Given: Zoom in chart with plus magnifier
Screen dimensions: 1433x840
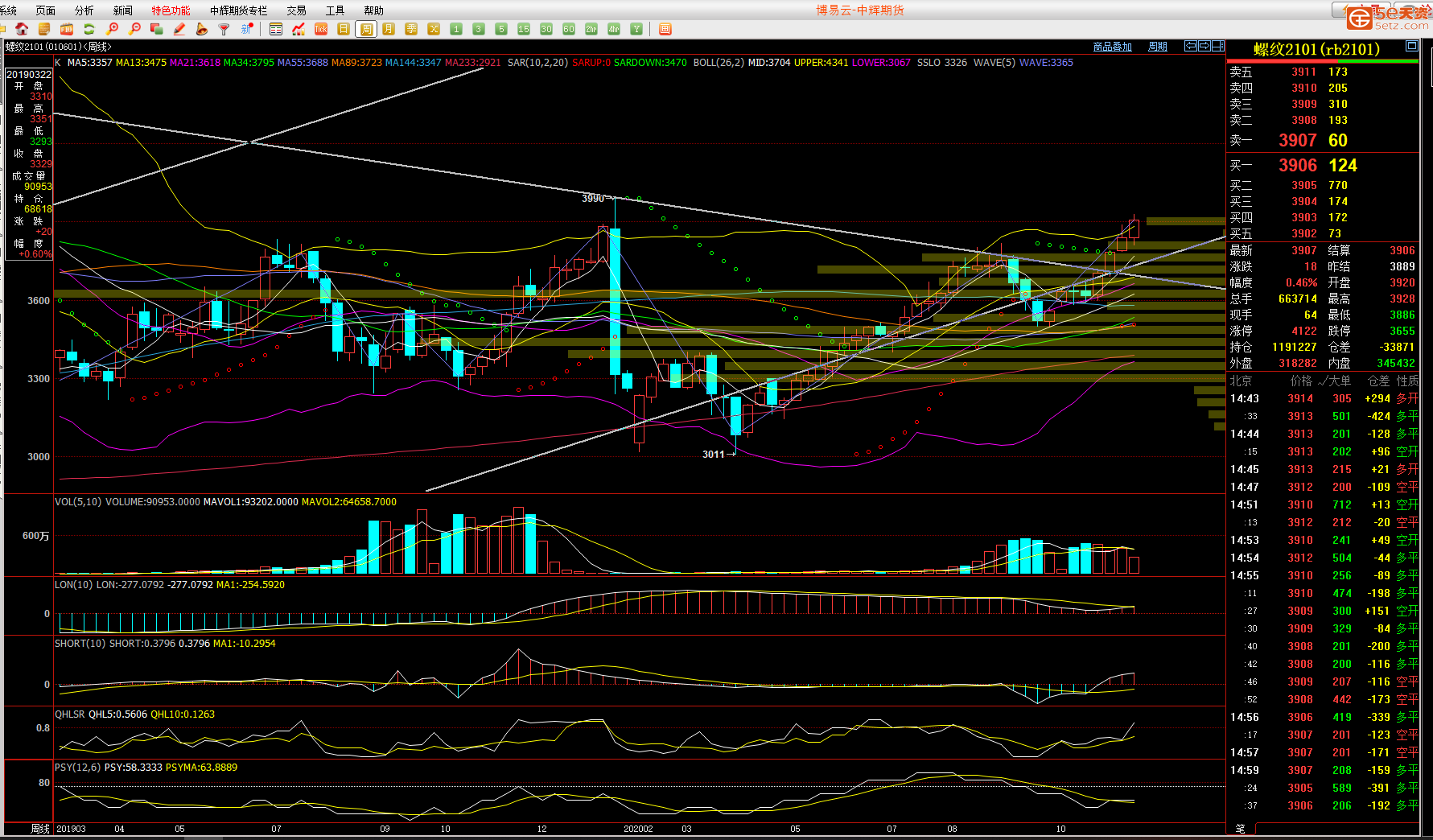Looking at the screenshot, I should tap(112, 29).
